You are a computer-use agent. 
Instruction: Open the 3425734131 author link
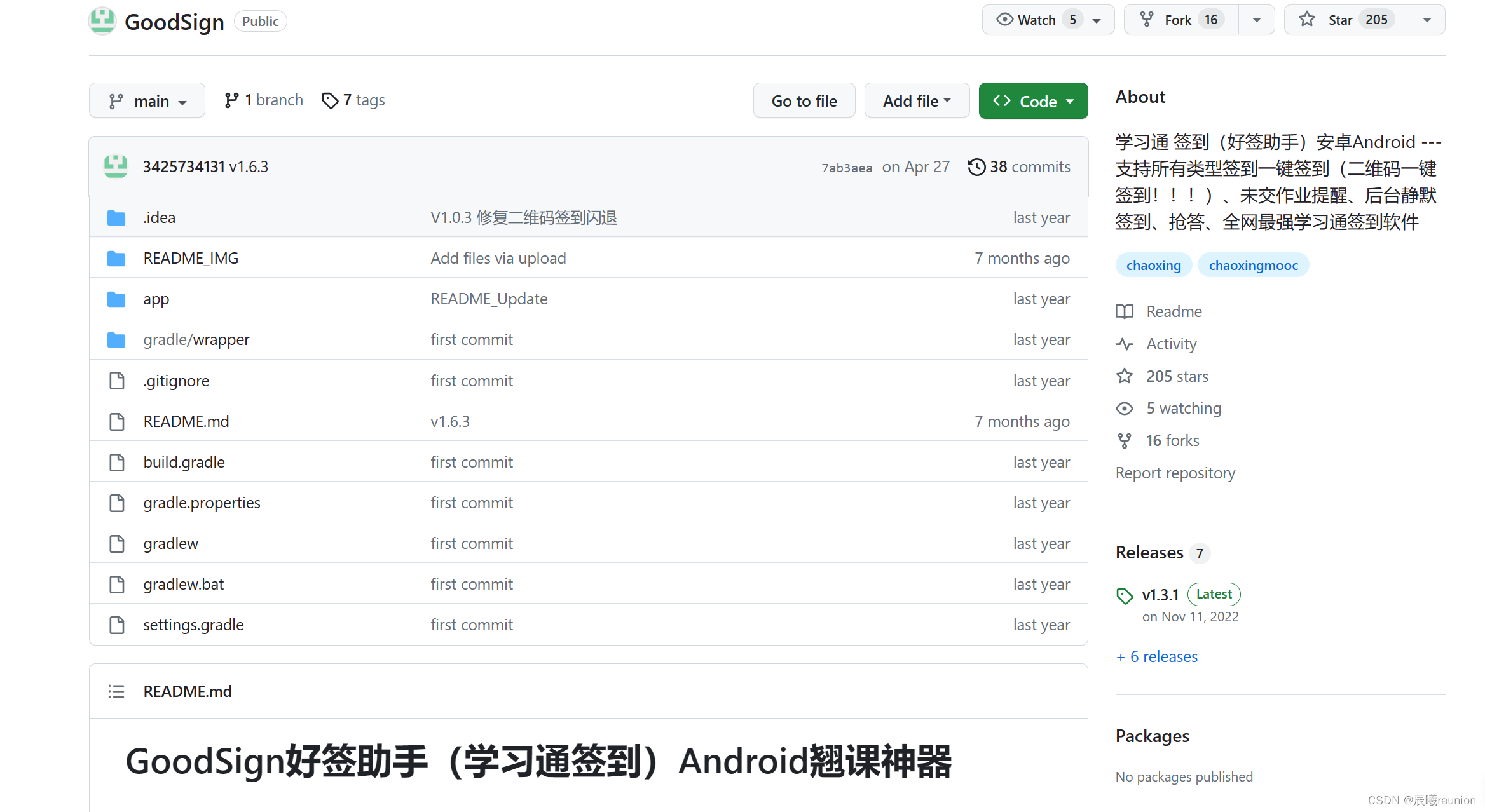[x=184, y=166]
